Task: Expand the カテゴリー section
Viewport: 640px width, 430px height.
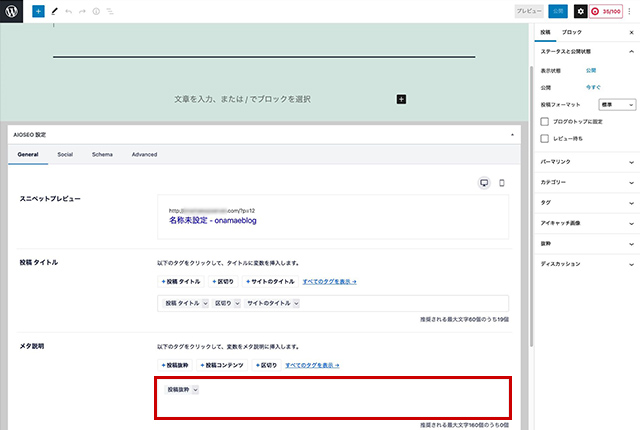Action: [587, 182]
